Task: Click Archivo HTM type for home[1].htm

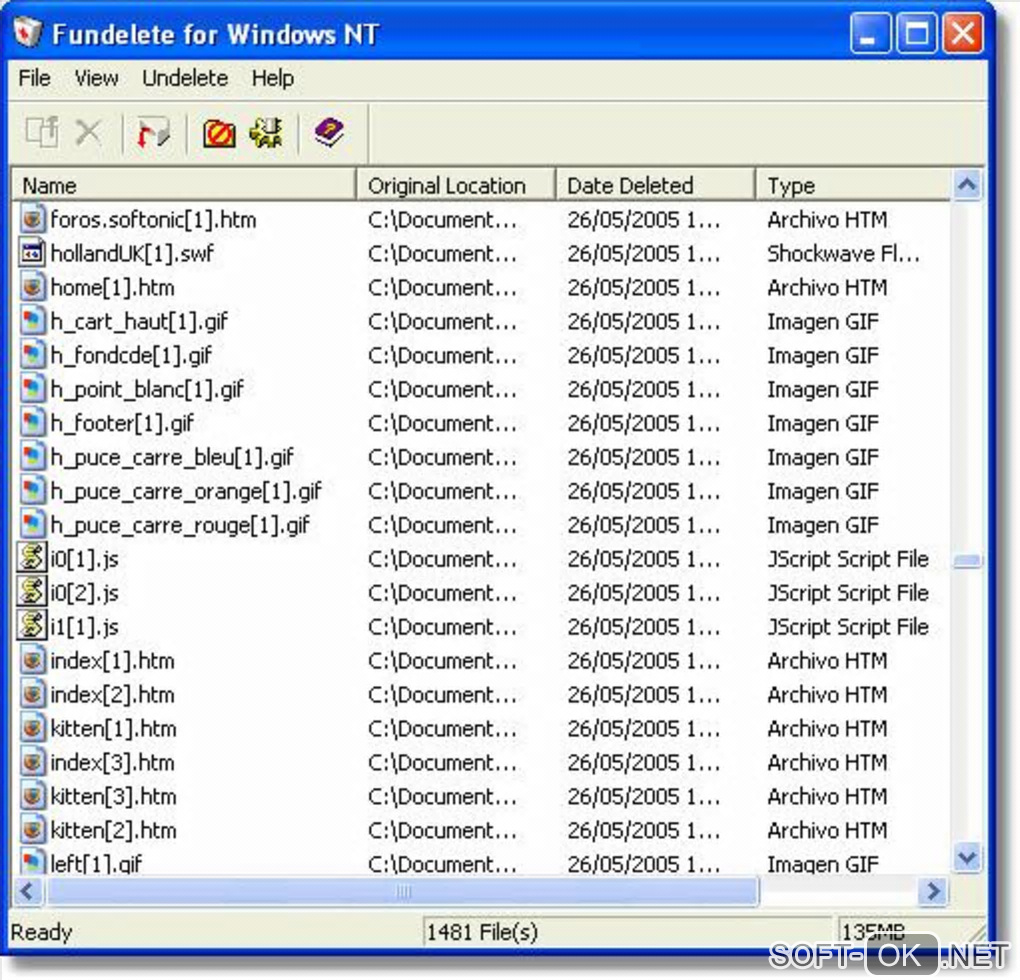Action: tap(827, 287)
